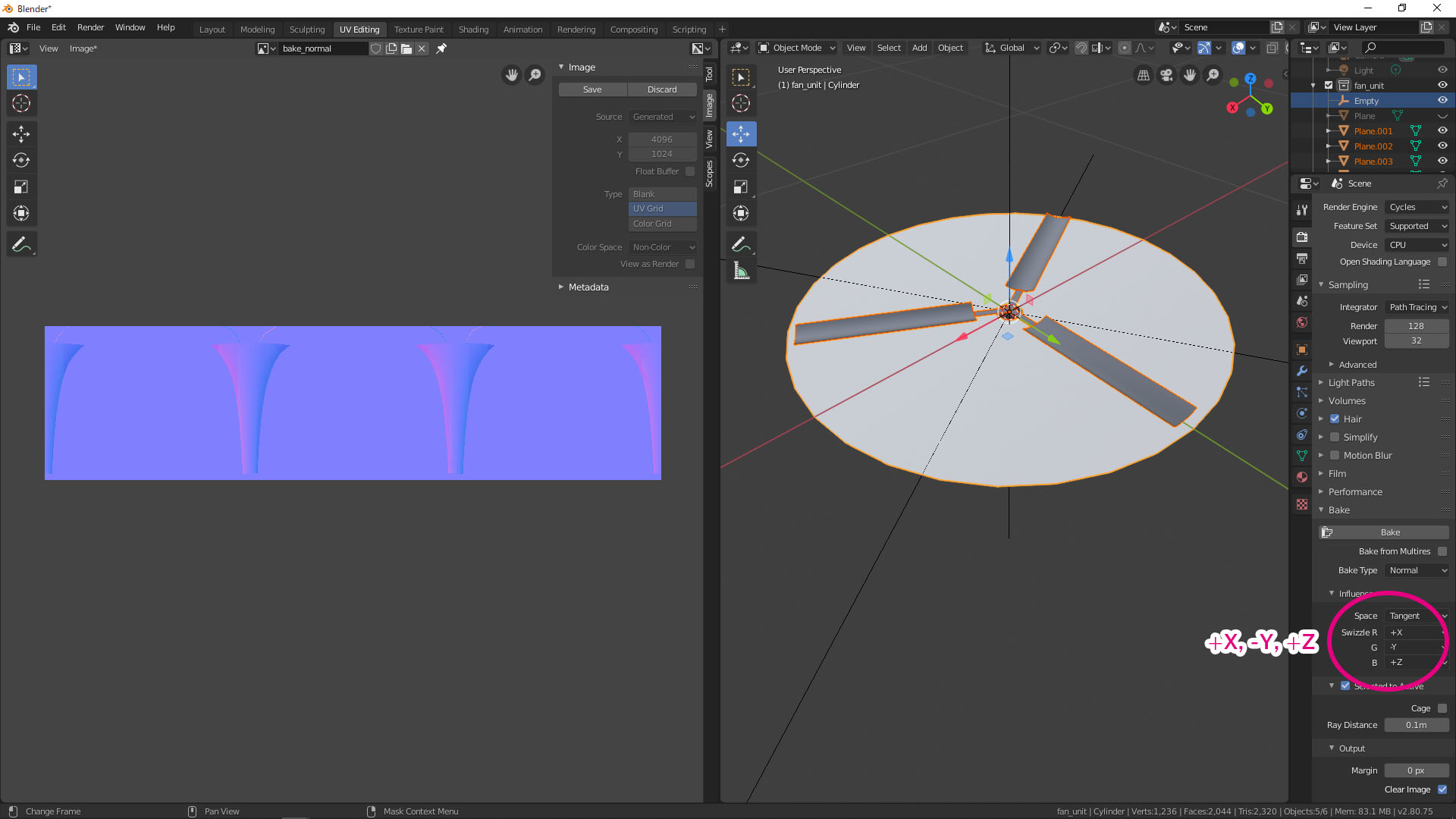1456x819 pixels.
Task: Select the Blank type option
Action: coord(663,194)
